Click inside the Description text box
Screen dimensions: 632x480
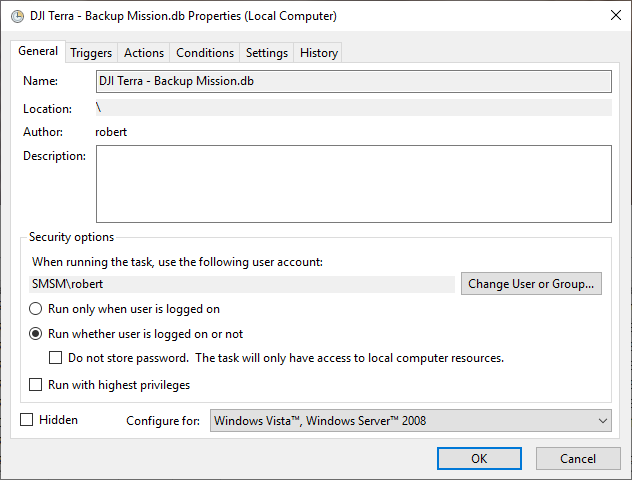point(353,184)
